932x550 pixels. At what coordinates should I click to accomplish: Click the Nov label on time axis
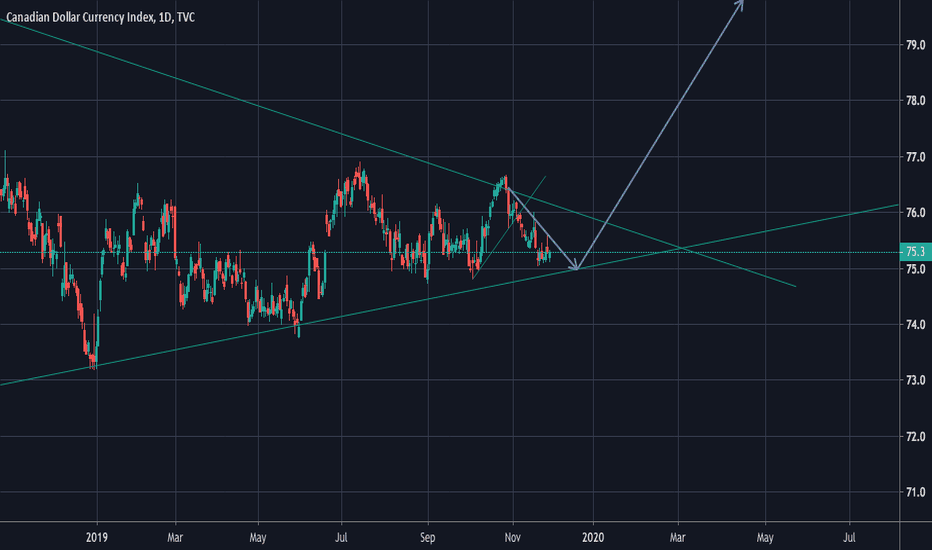[512, 538]
